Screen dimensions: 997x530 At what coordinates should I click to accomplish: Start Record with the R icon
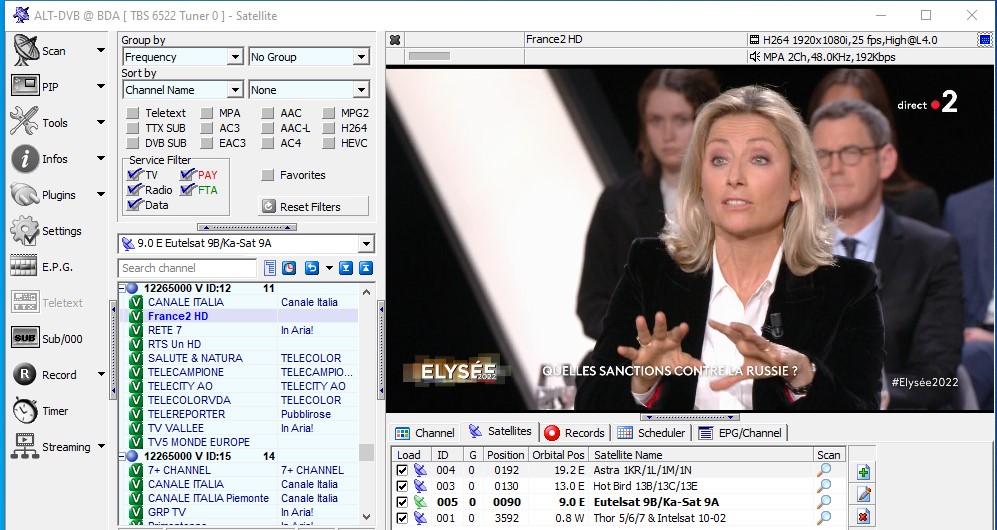(24, 374)
